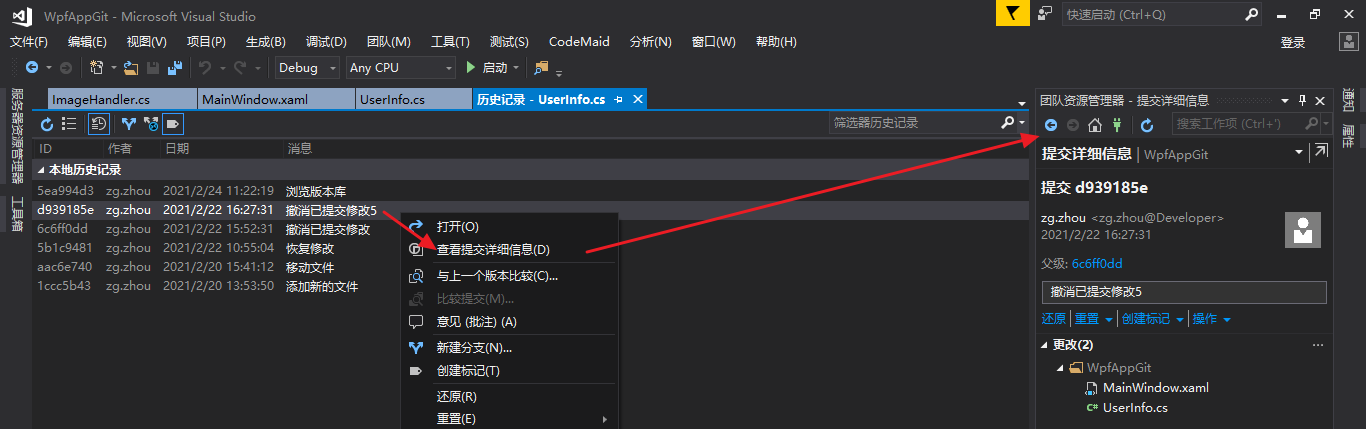Collapse the WpfAppGit folder node
The width and height of the screenshot is (1366, 429).
point(1060,368)
